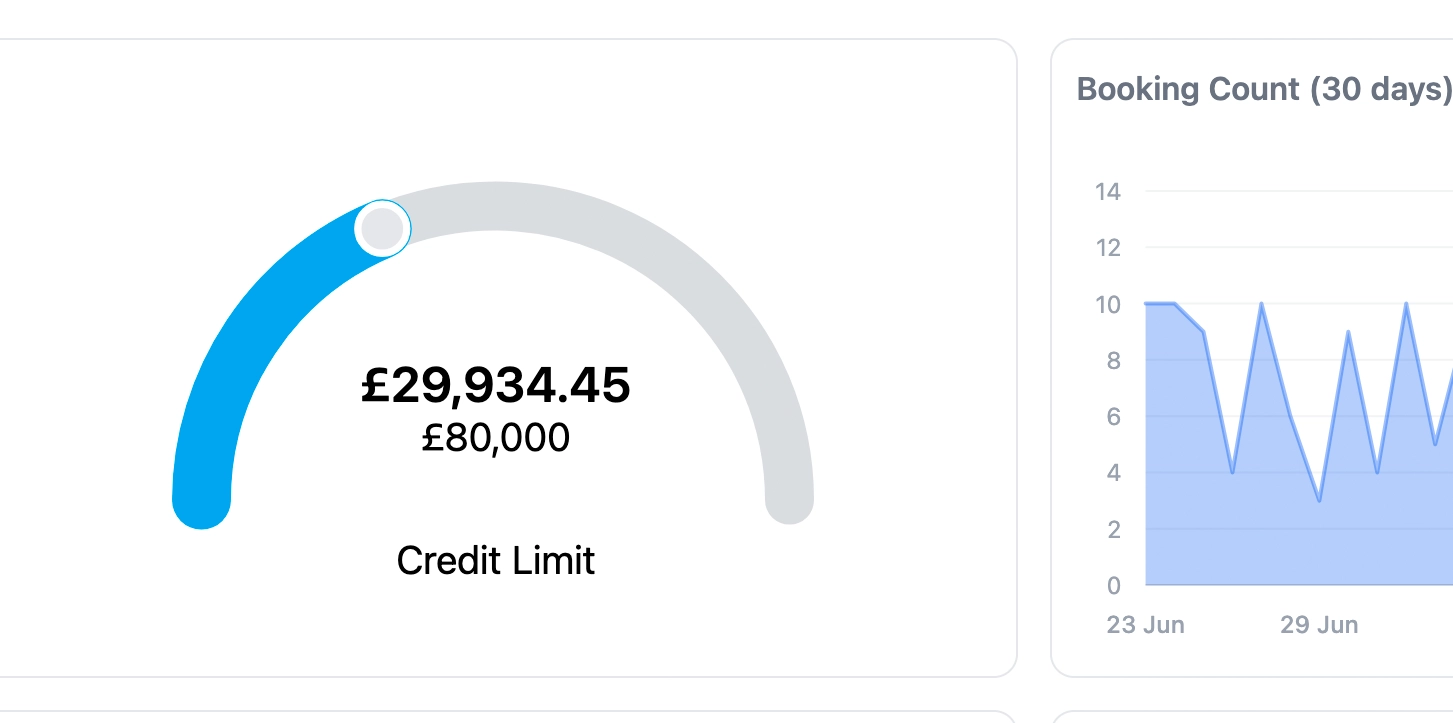Image resolution: width=1453 pixels, height=723 pixels.
Task: Click the circular handle on the credit gauge
Action: (x=383, y=228)
